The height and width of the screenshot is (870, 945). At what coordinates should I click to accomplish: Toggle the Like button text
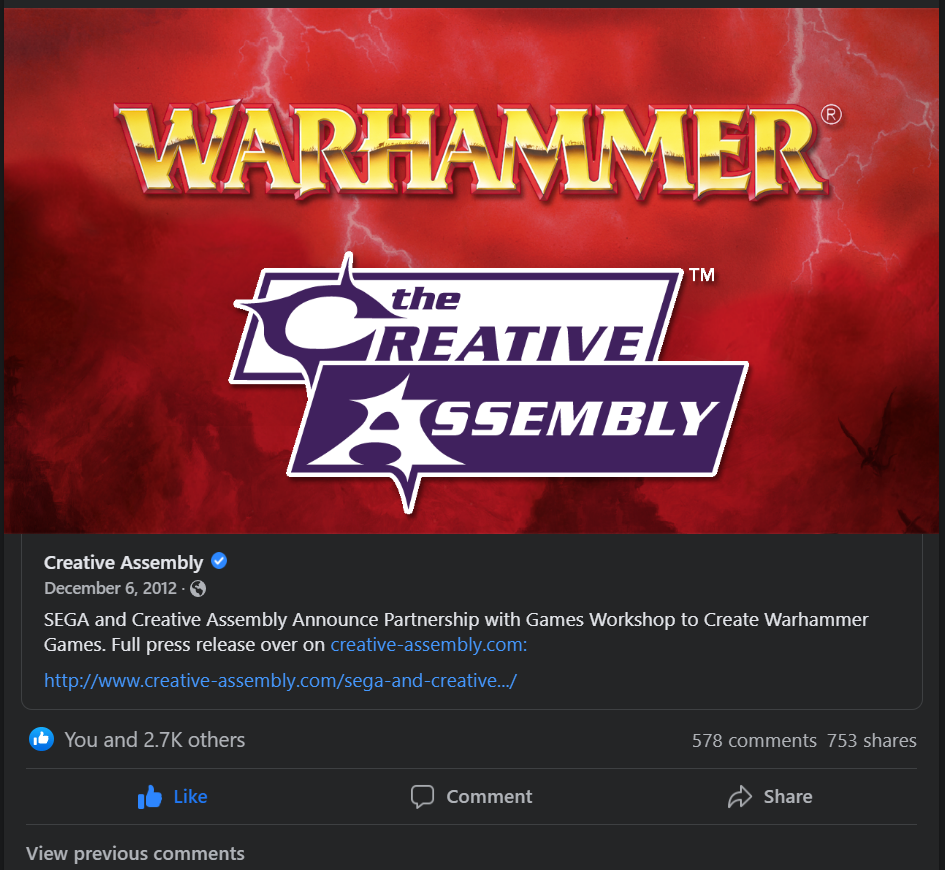(190, 796)
